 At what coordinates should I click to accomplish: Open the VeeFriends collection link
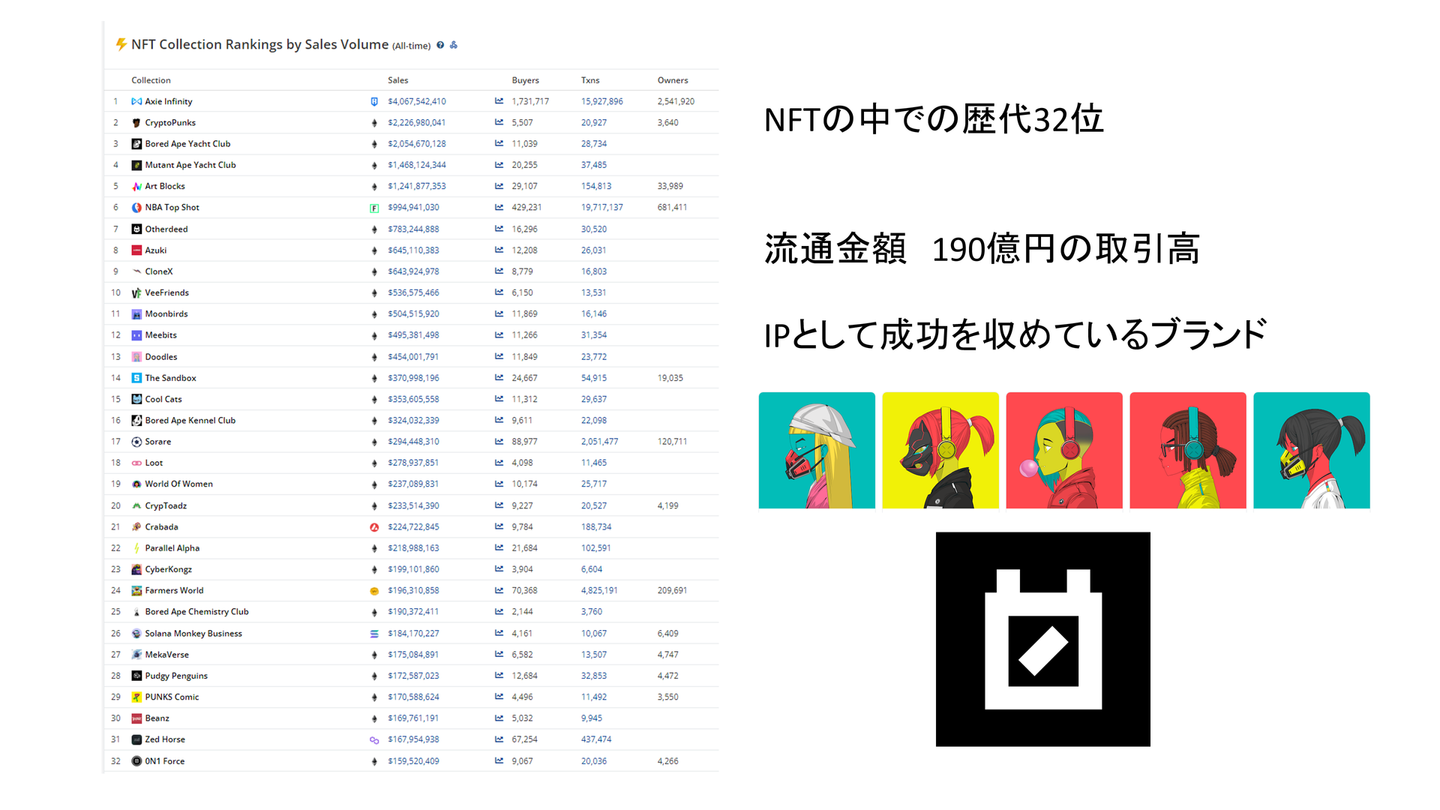pyautogui.click(x=167, y=293)
